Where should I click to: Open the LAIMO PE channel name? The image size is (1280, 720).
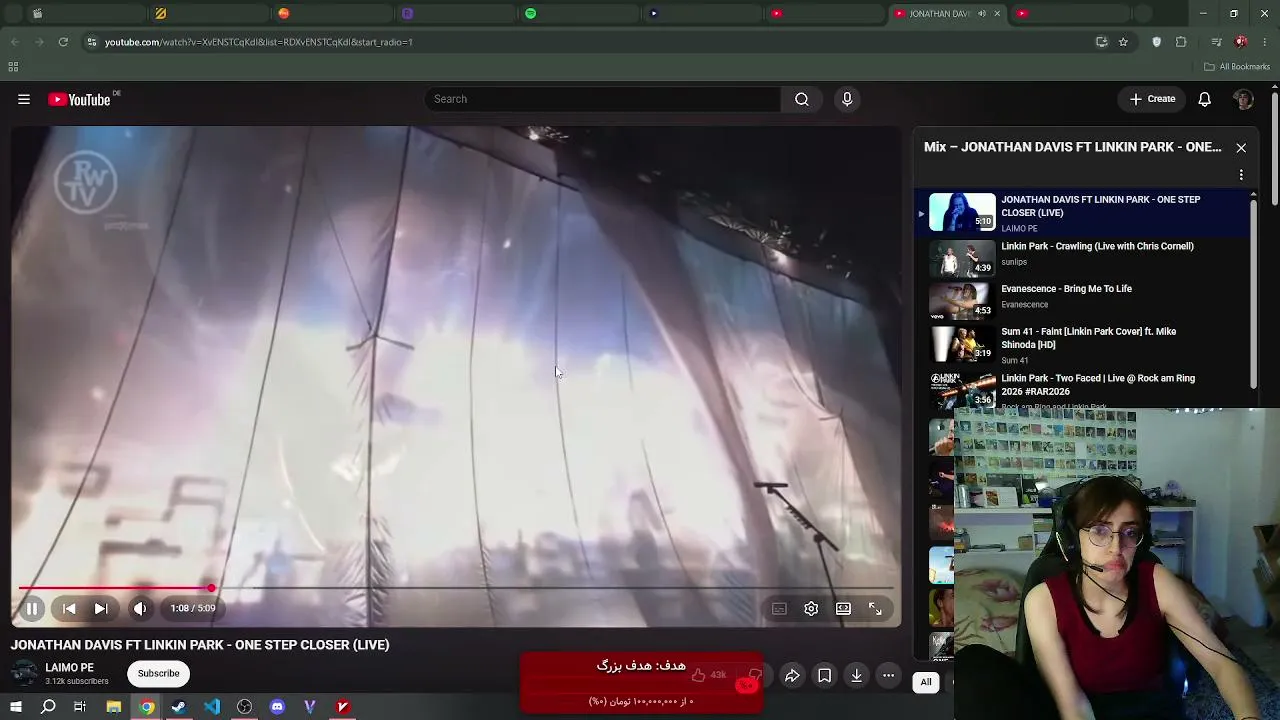click(69, 667)
